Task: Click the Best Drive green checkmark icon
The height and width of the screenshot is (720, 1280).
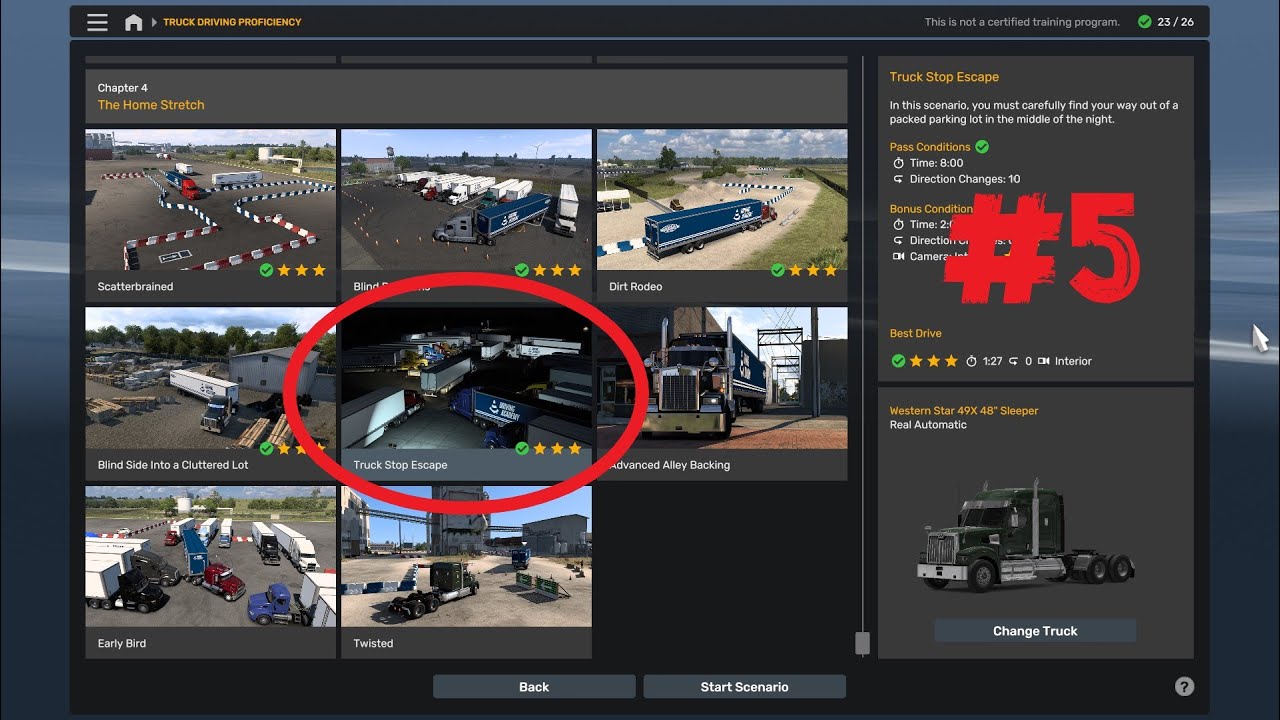Action: [x=898, y=361]
